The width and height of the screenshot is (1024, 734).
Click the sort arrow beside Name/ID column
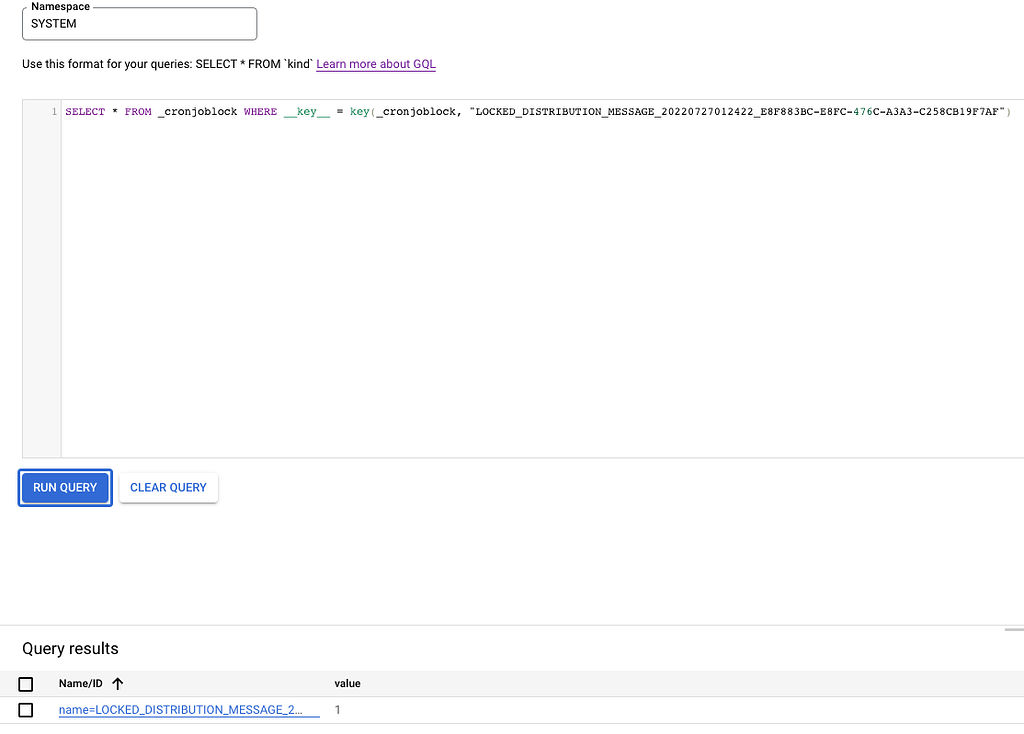pyautogui.click(x=117, y=683)
